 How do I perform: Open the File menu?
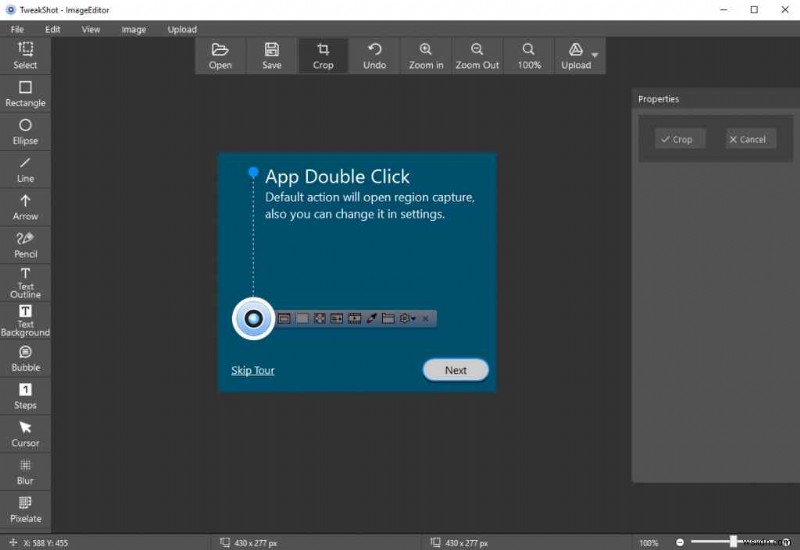point(17,29)
